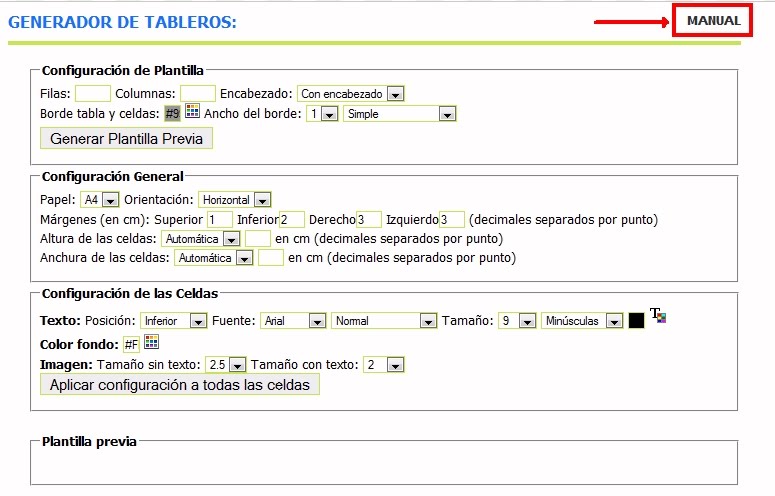
Task: Open the text Posición dropdown
Action: click(x=173, y=321)
